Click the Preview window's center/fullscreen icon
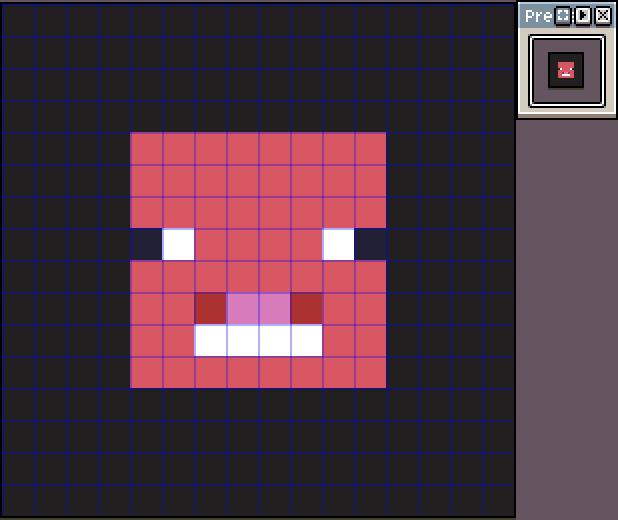 coord(563,16)
